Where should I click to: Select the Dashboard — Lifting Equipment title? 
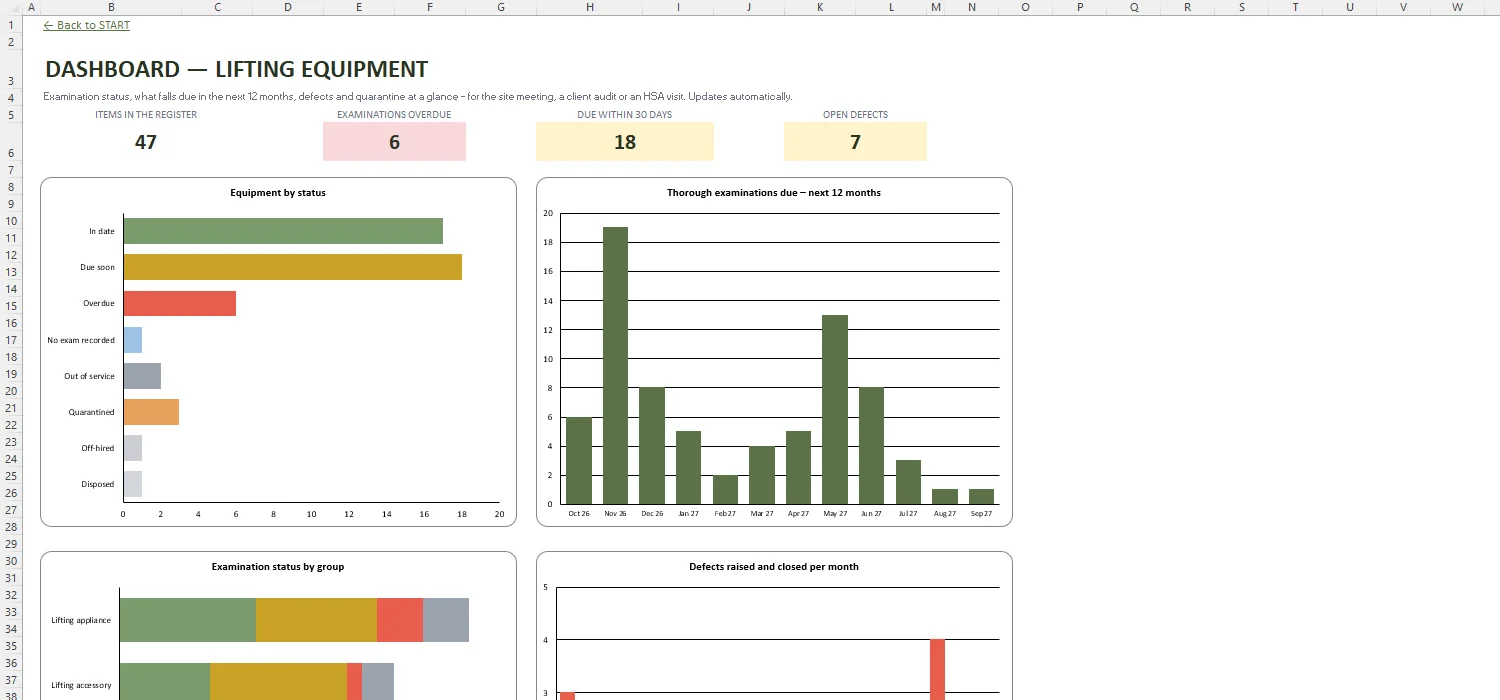tap(236, 69)
